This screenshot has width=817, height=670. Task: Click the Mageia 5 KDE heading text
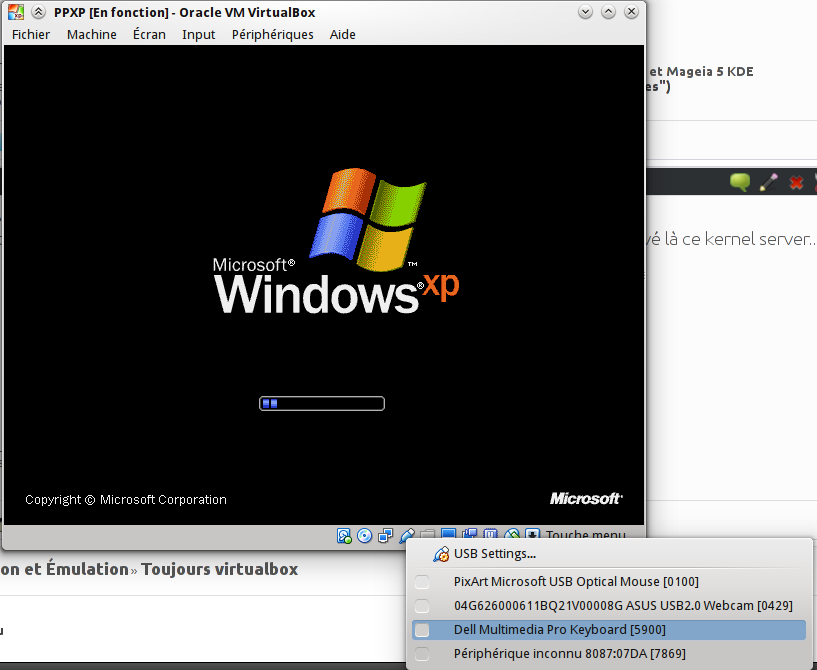pos(710,71)
